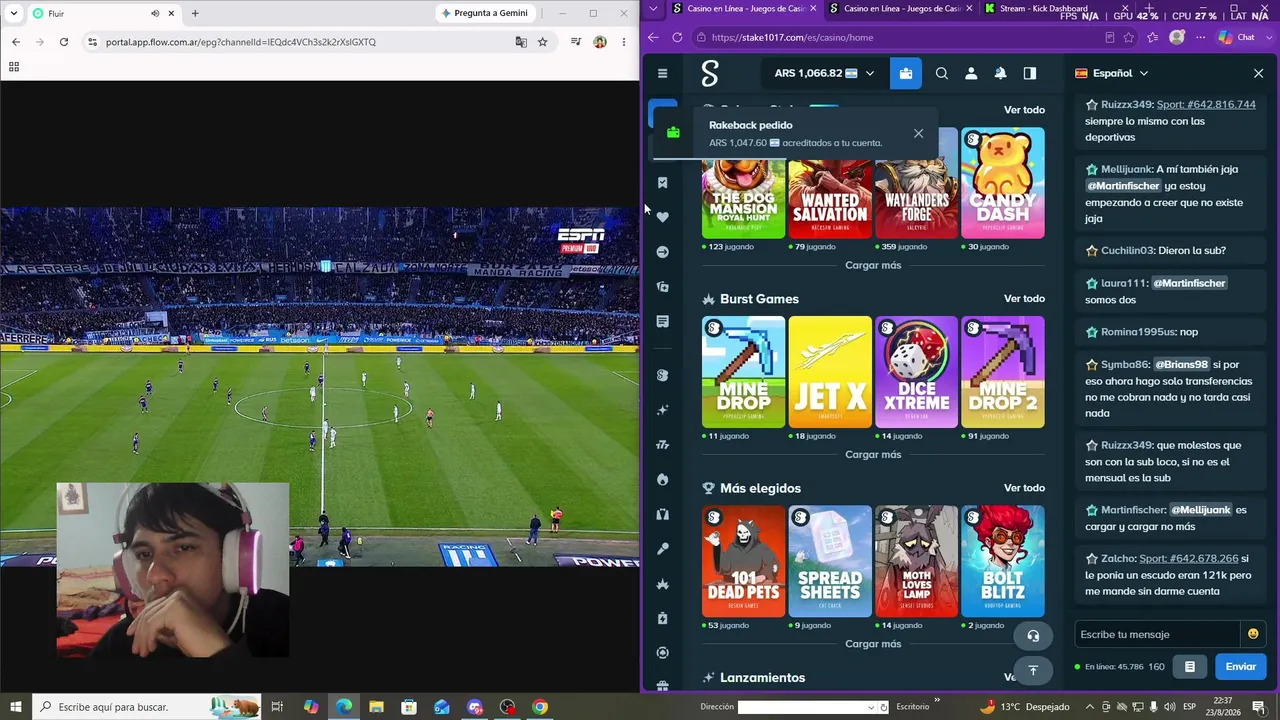This screenshot has height=720, width=1280.
Task: Open chat rules list icon
Action: click(1190, 667)
